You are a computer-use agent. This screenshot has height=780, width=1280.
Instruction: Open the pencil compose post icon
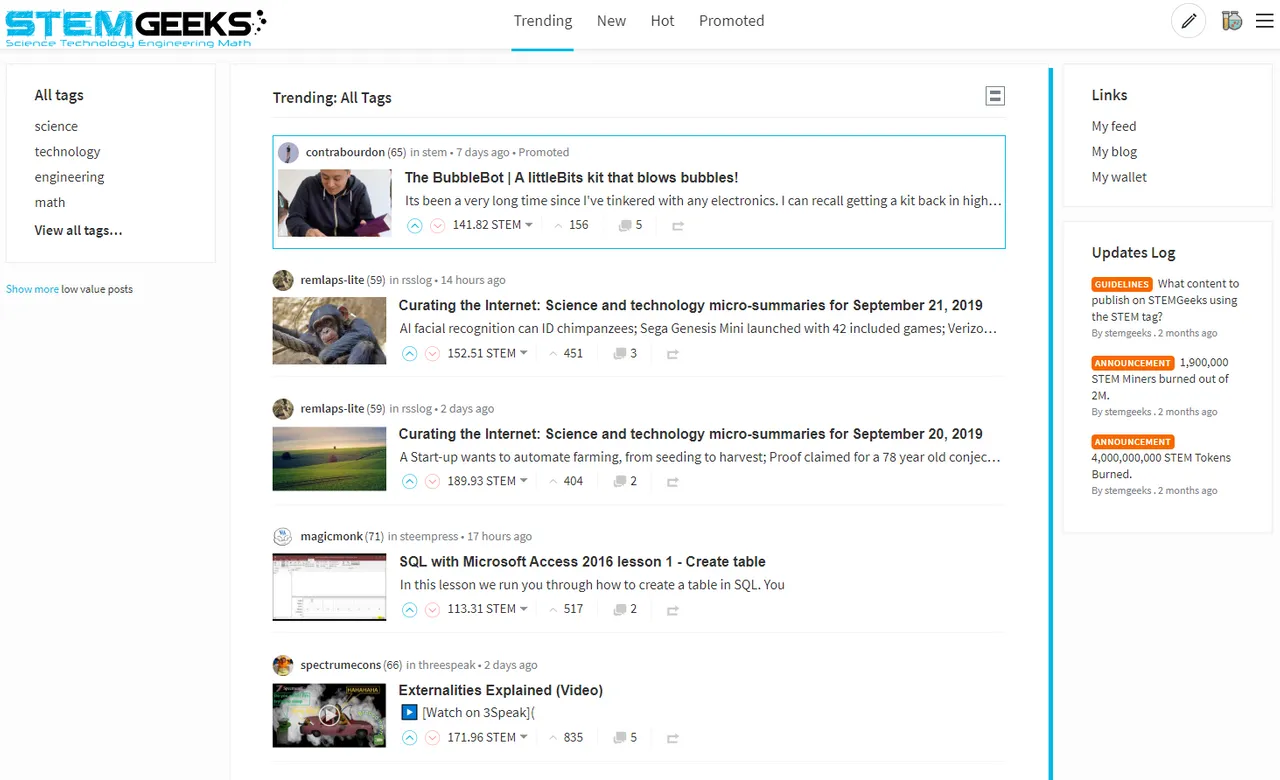pyautogui.click(x=1188, y=21)
